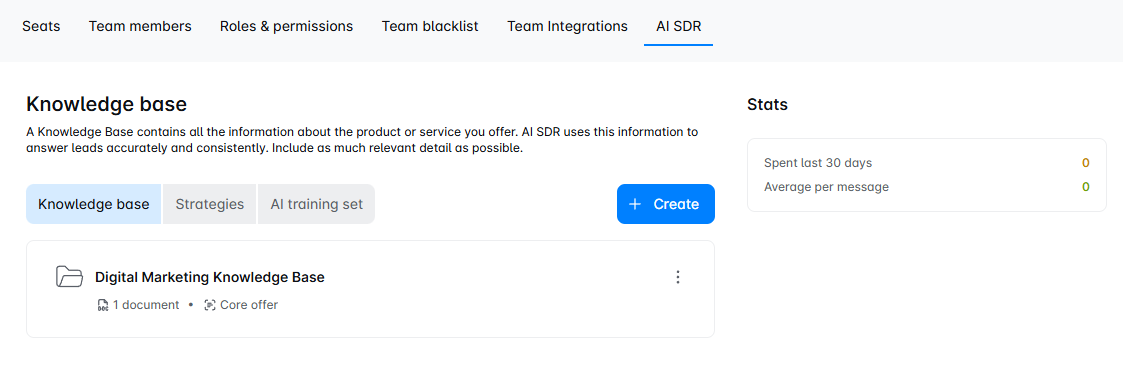Open the Seats tab

(x=41, y=27)
